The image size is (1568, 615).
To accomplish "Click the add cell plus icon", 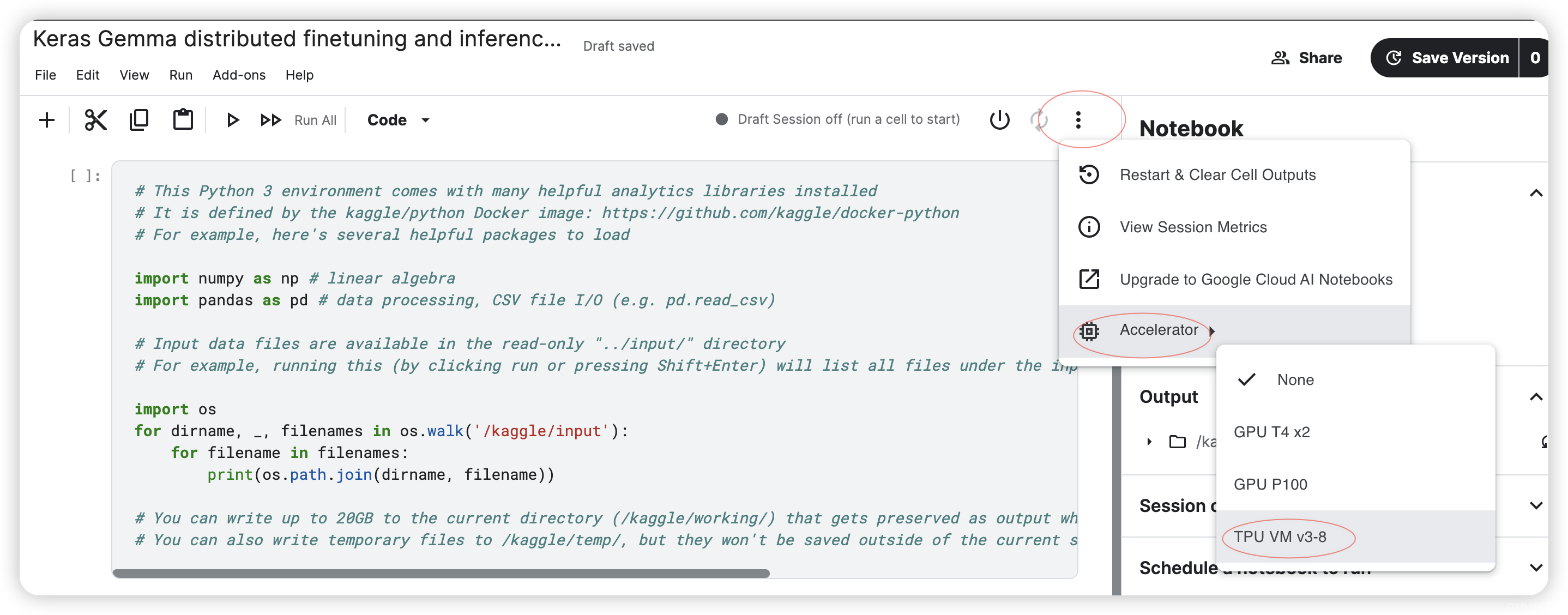I will 47,120.
